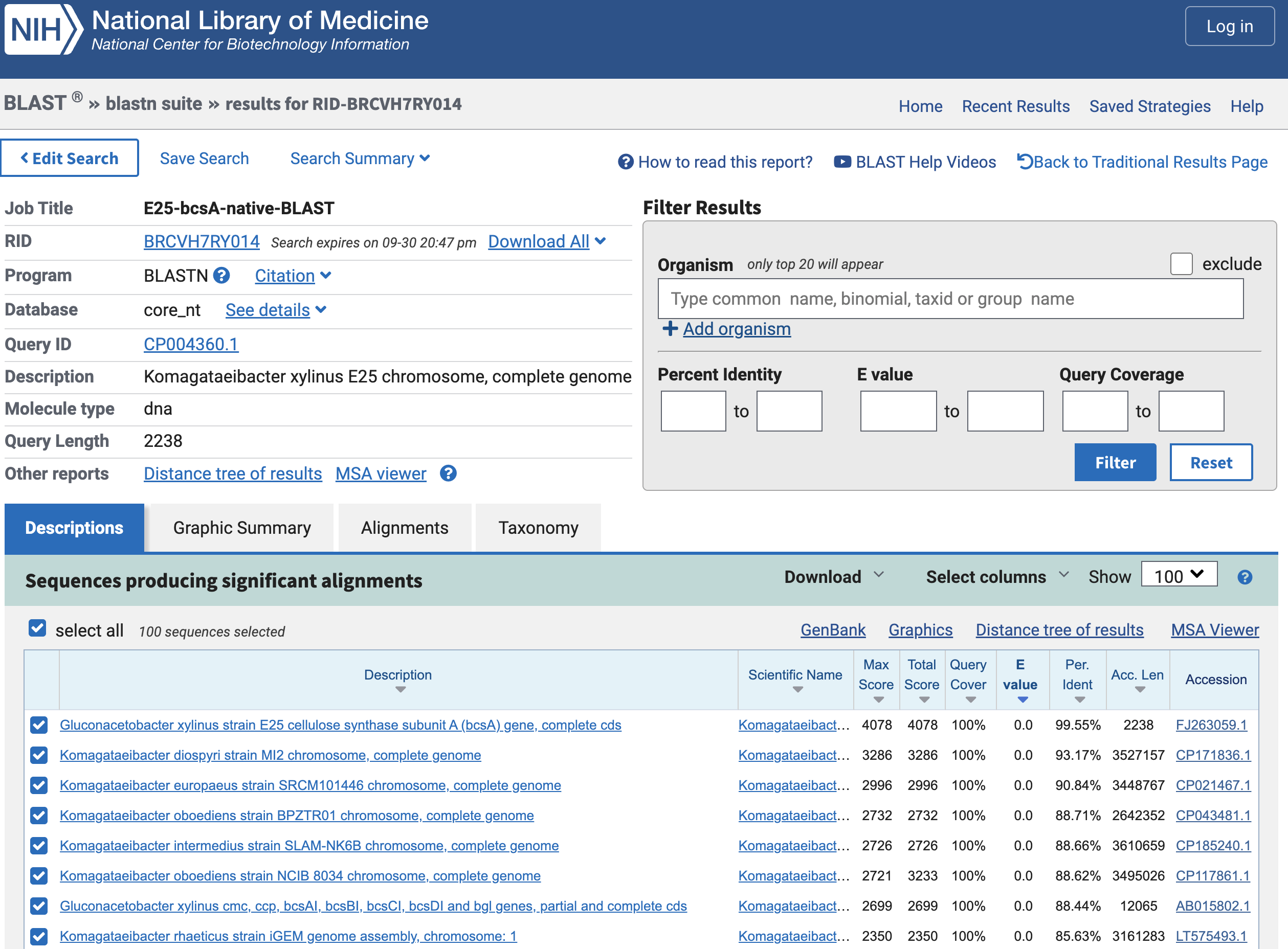Expand the Search Summary dropdown
The width and height of the screenshot is (1288, 949).
click(x=360, y=158)
